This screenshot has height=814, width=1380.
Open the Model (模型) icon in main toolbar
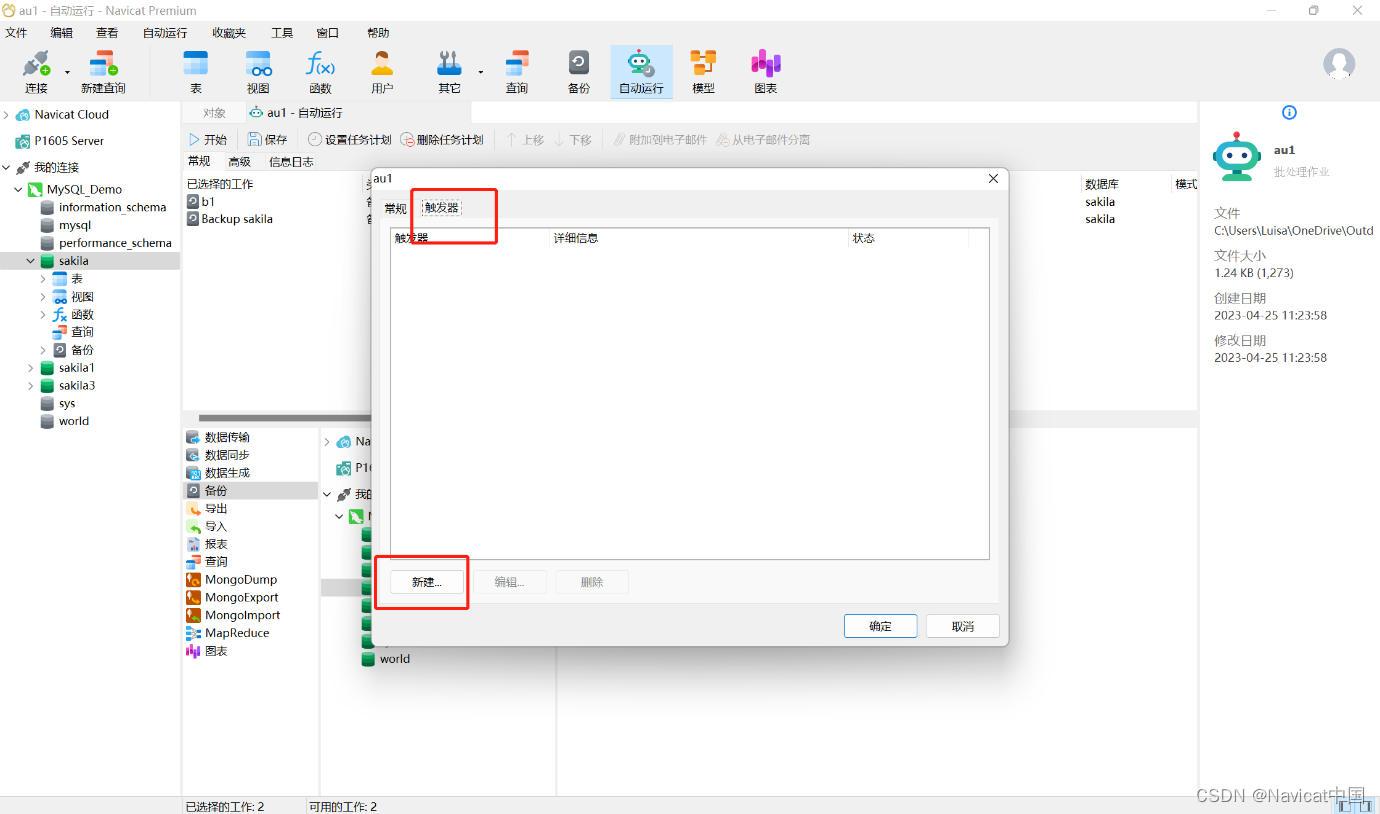(x=704, y=64)
